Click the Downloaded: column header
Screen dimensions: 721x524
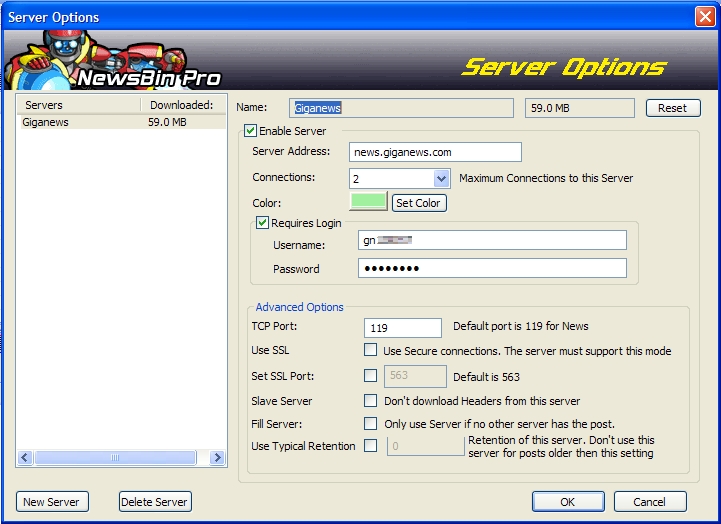[x=183, y=105]
